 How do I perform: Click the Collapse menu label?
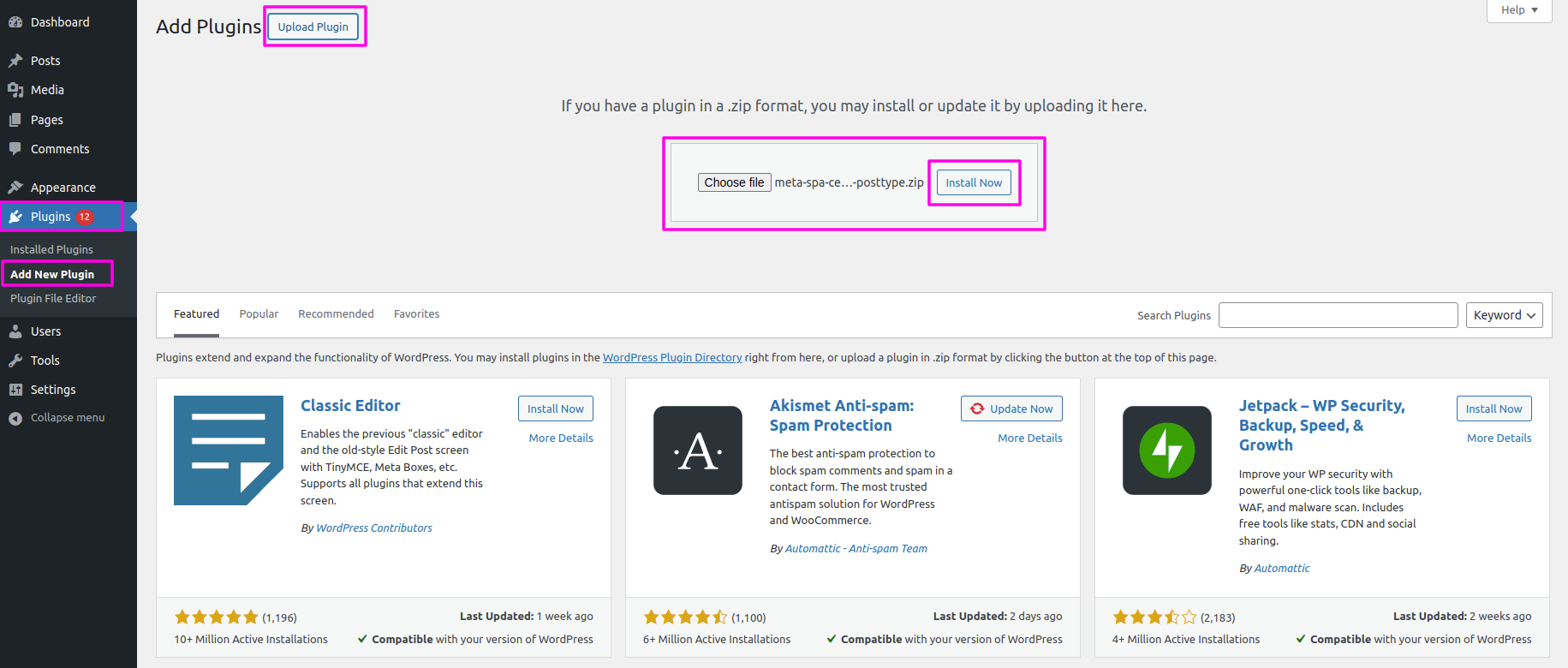tap(68, 418)
